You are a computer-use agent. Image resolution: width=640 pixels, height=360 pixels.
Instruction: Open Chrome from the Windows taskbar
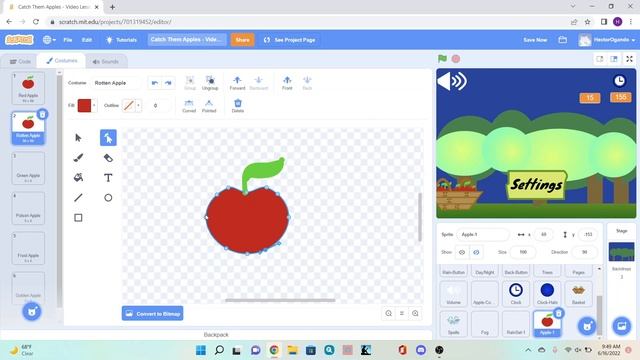274,350
